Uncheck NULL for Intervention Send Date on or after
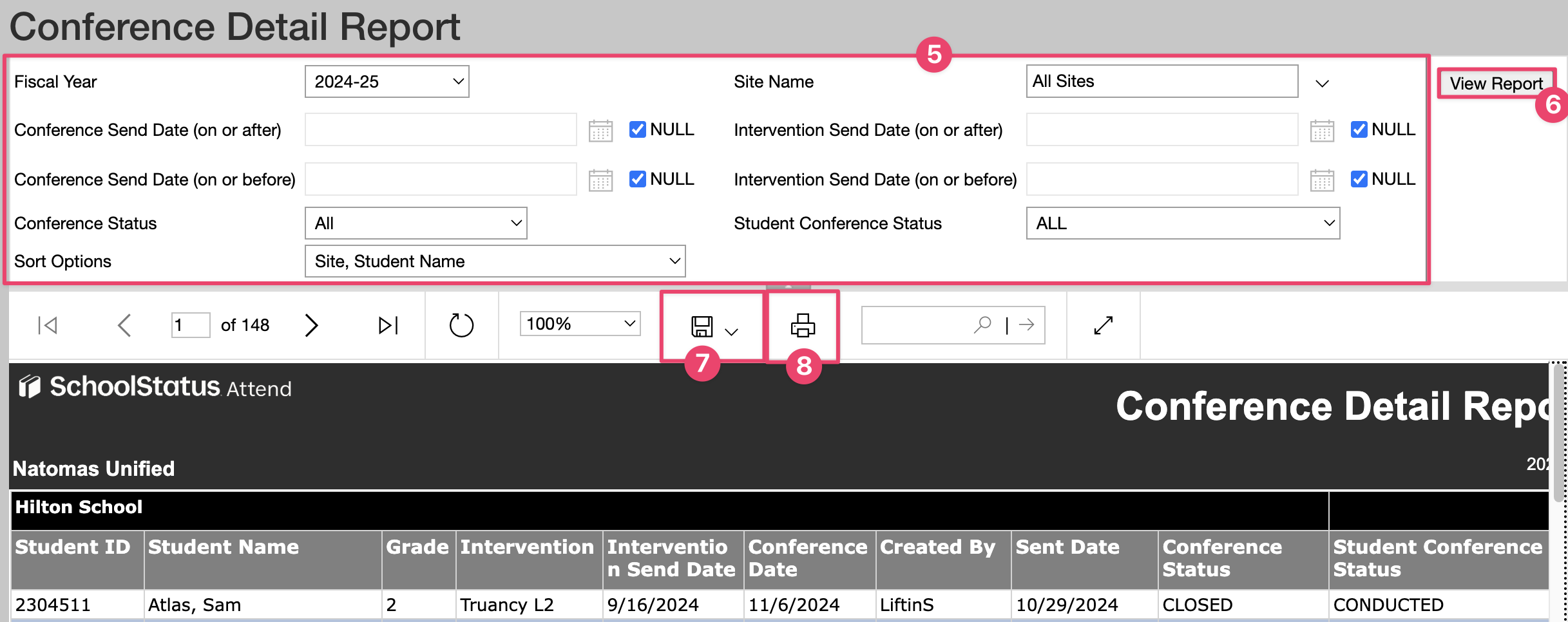Screen dimensions: 1568x622 (x=1359, y=129)
